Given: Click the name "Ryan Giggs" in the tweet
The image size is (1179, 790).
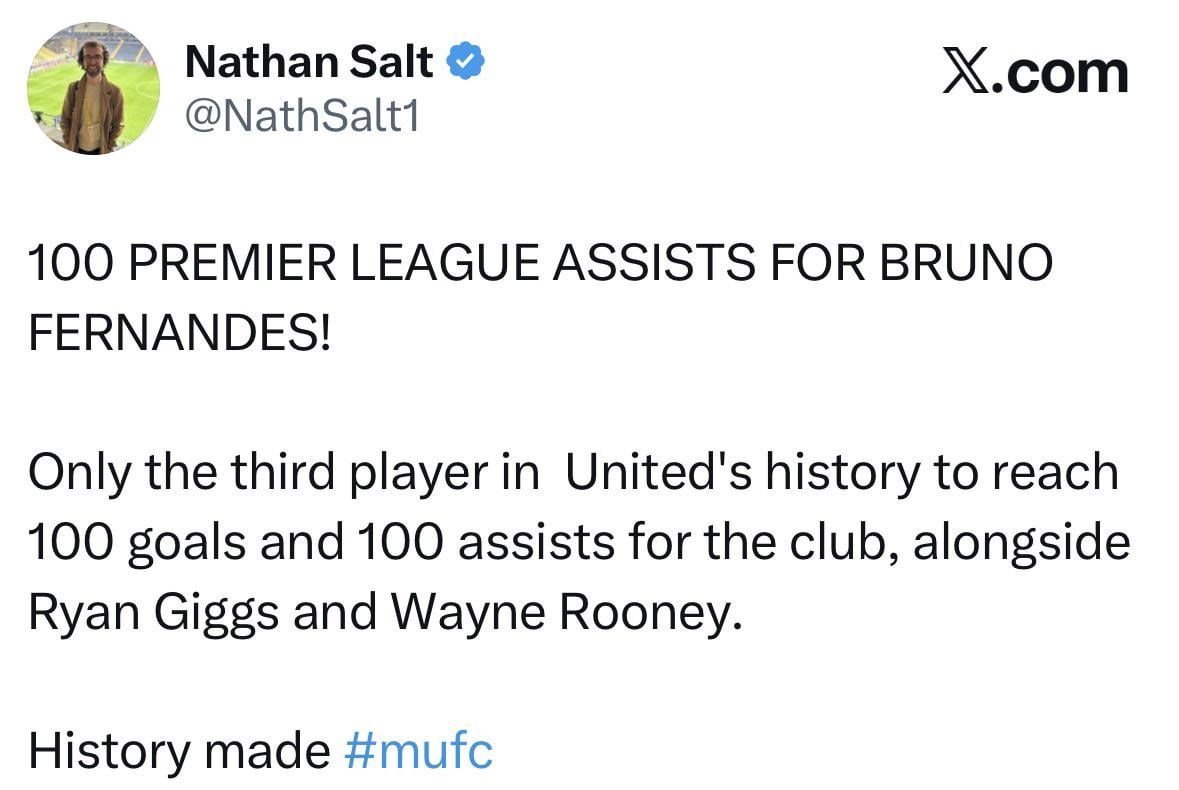Looking at the screenshot, I should click(154, 613).
